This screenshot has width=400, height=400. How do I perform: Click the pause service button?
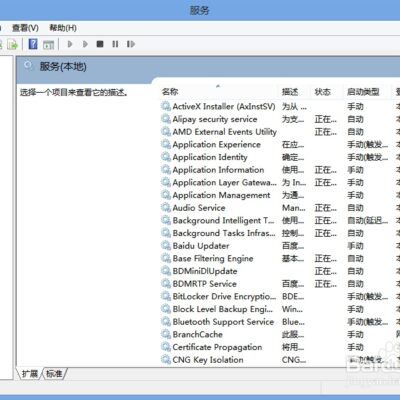[x=115, y=44]
